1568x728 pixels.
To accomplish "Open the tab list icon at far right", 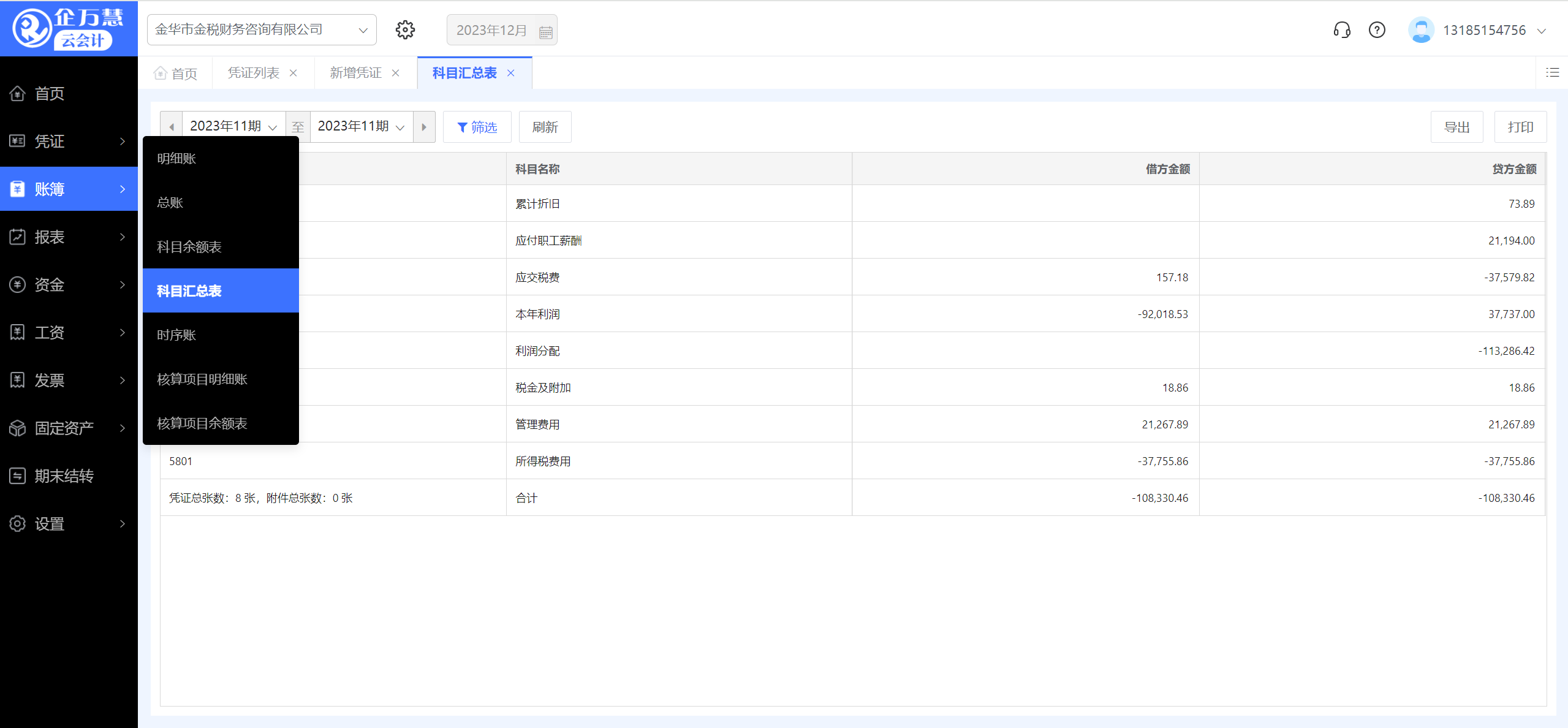I will pyautogui.click(x=1552, y=73).
